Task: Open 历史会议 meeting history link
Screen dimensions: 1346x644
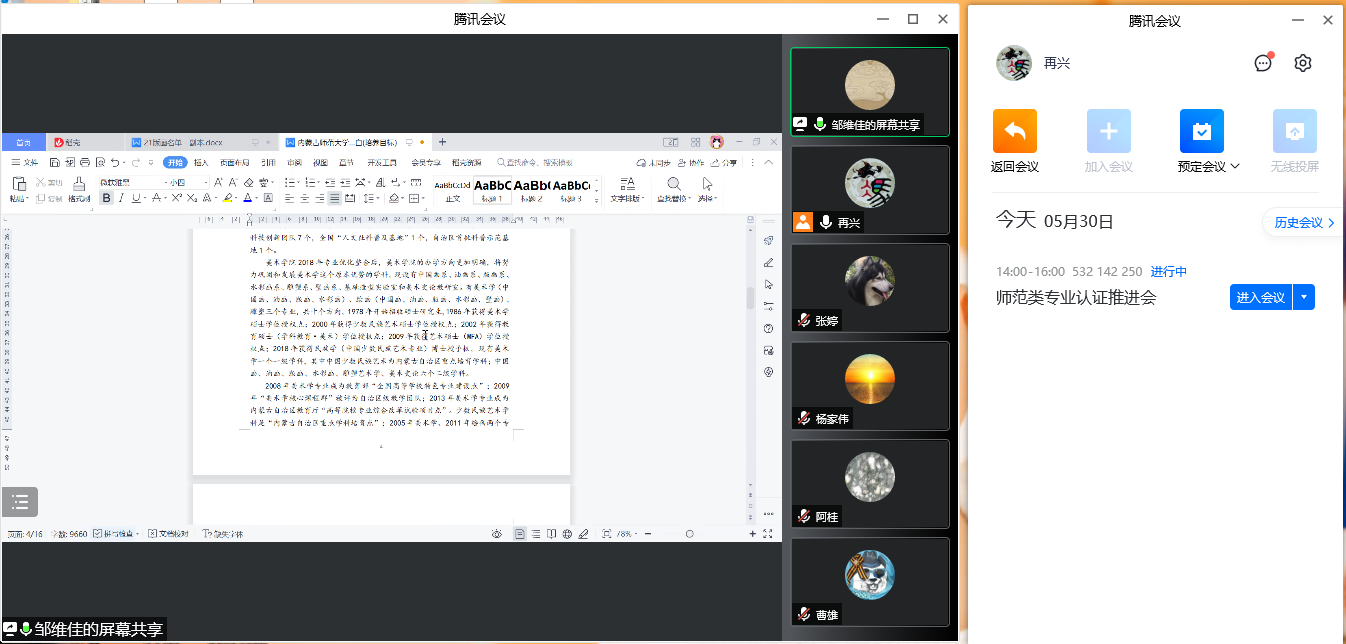Action: 1304,223
